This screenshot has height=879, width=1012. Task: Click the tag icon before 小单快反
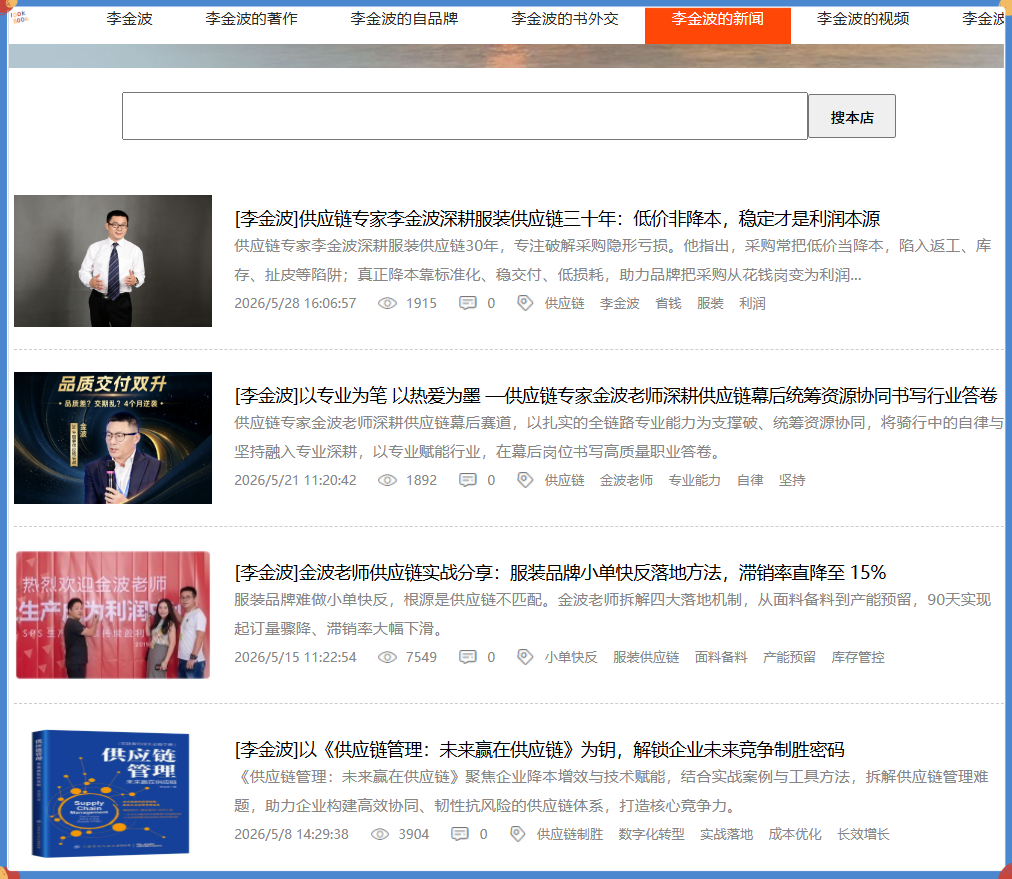tap(525, 657)
